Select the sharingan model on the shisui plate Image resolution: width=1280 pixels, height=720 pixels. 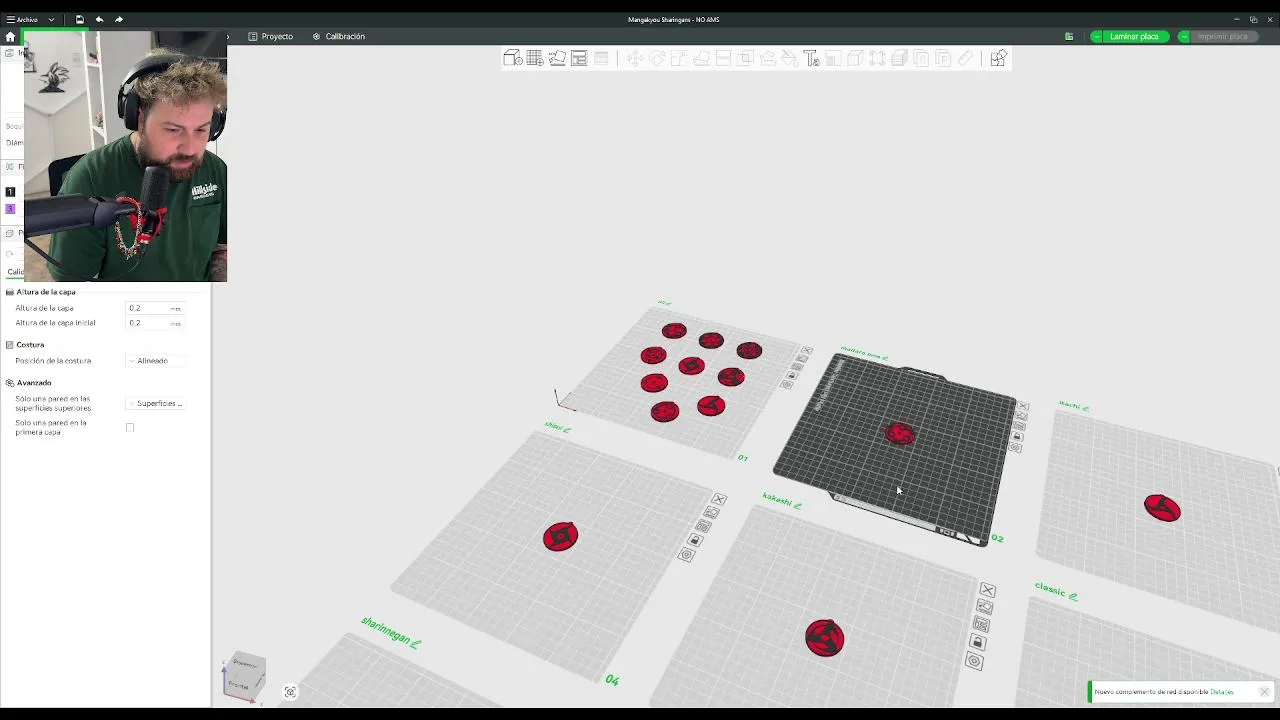click(x=560, y=536)
